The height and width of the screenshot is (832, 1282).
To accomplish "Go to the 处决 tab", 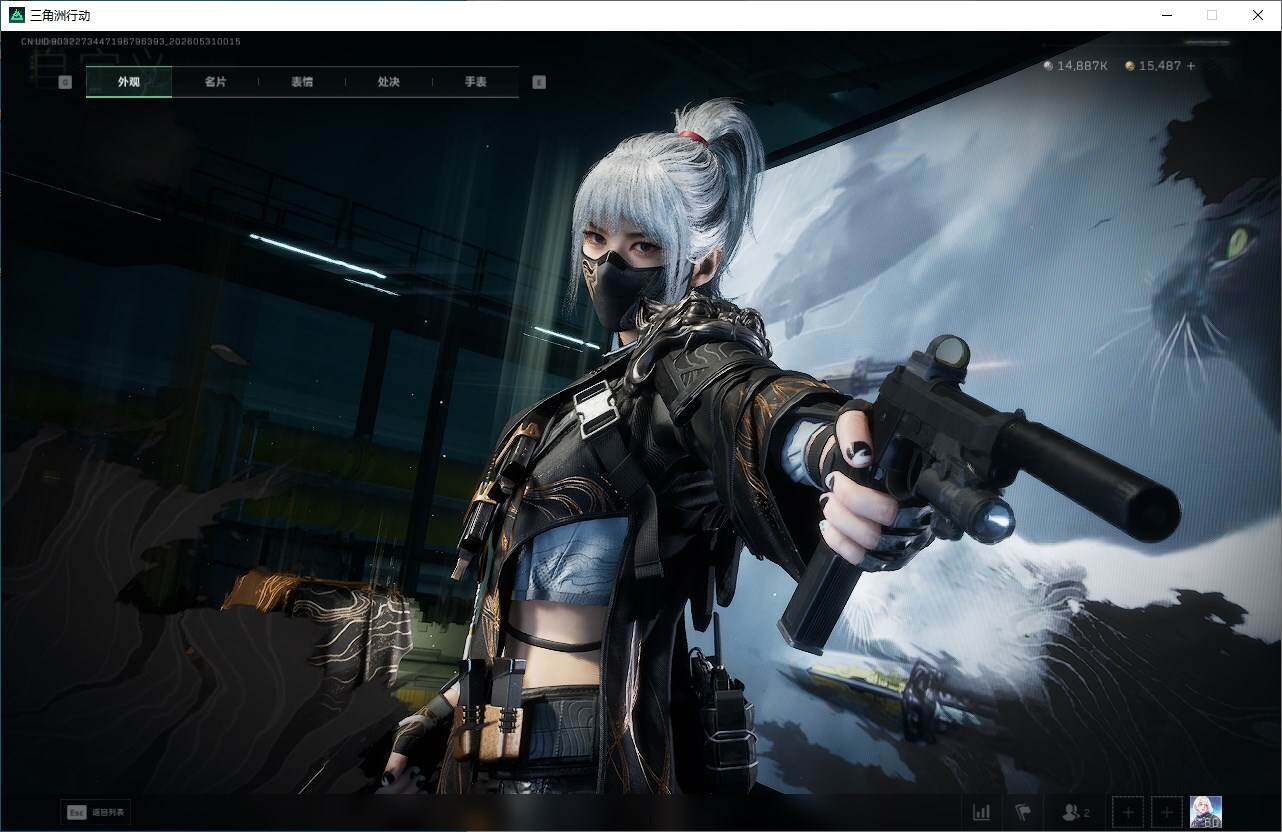I will (x=389, y=82).
